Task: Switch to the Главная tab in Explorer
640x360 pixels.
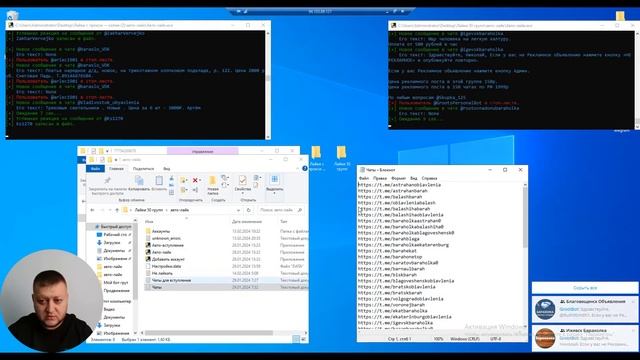Action: (x=116, y=169)
